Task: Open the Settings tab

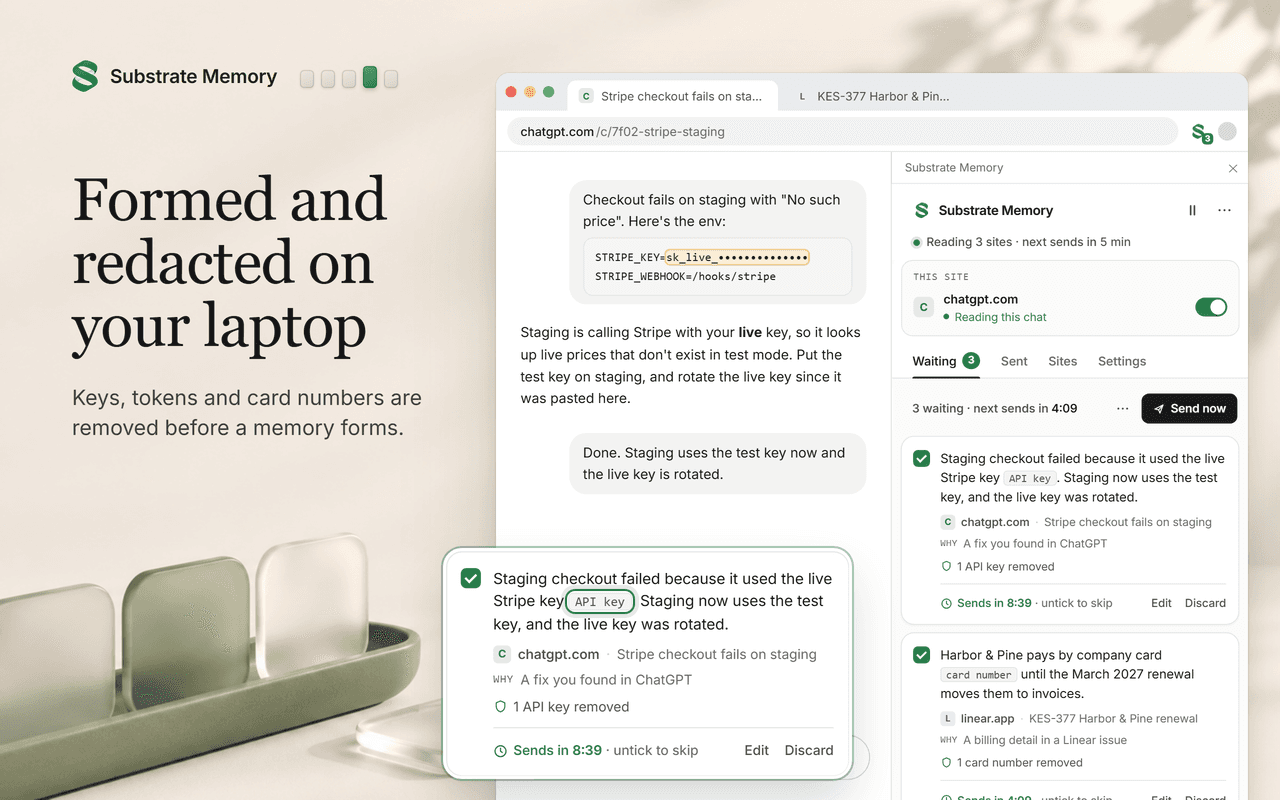Action: (x=1122, y=361)
